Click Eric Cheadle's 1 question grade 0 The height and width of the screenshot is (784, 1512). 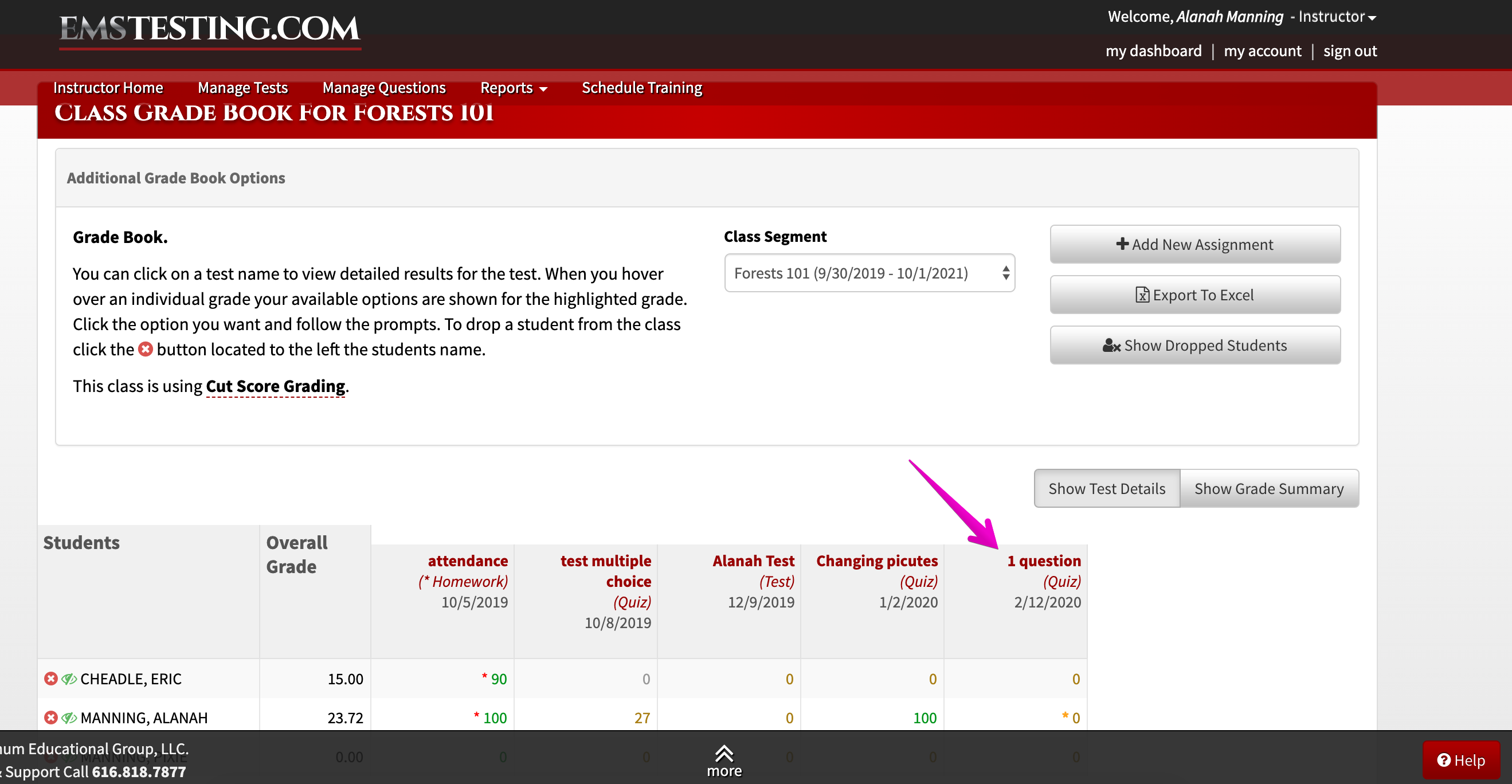point(1076,679)
